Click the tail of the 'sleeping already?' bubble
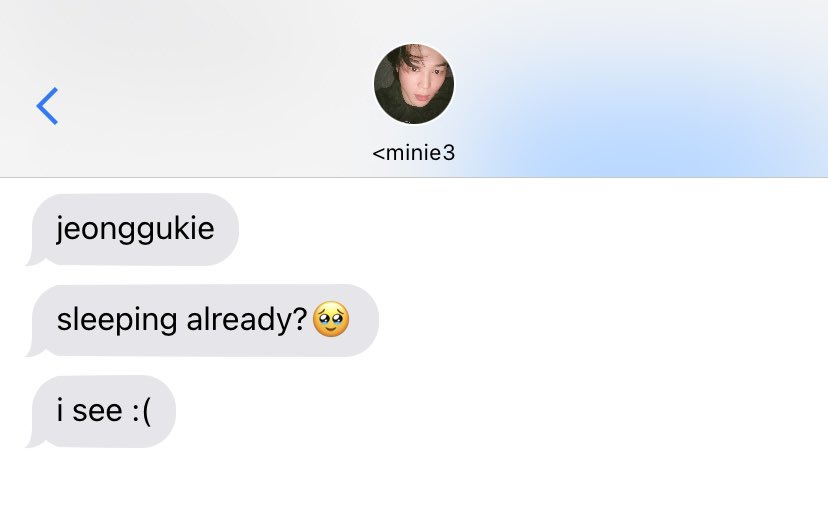828x524 pixels. click(34, 350)
